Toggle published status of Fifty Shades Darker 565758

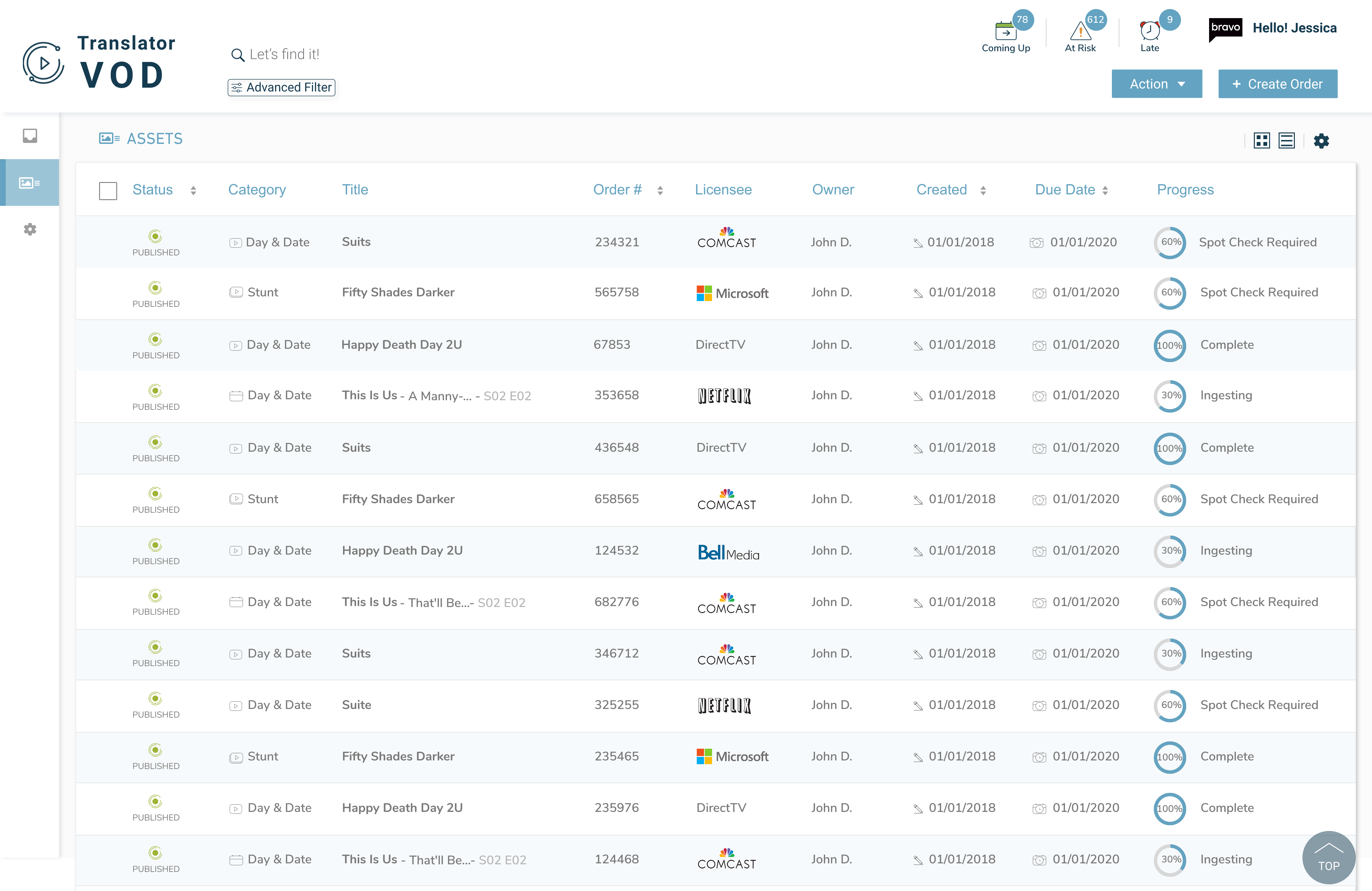pos(155,288)
